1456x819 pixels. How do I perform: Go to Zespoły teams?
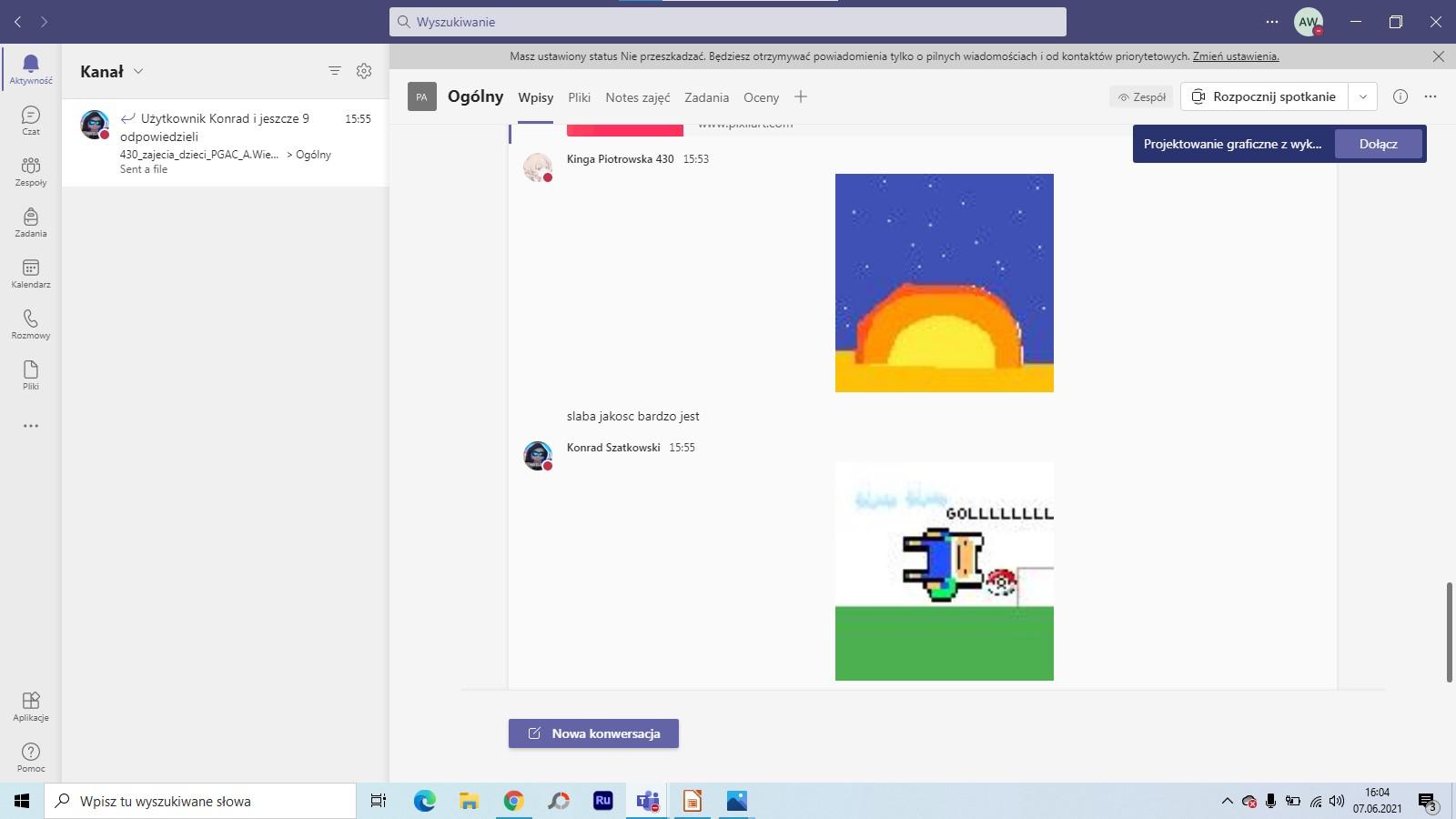pos(30,171)
